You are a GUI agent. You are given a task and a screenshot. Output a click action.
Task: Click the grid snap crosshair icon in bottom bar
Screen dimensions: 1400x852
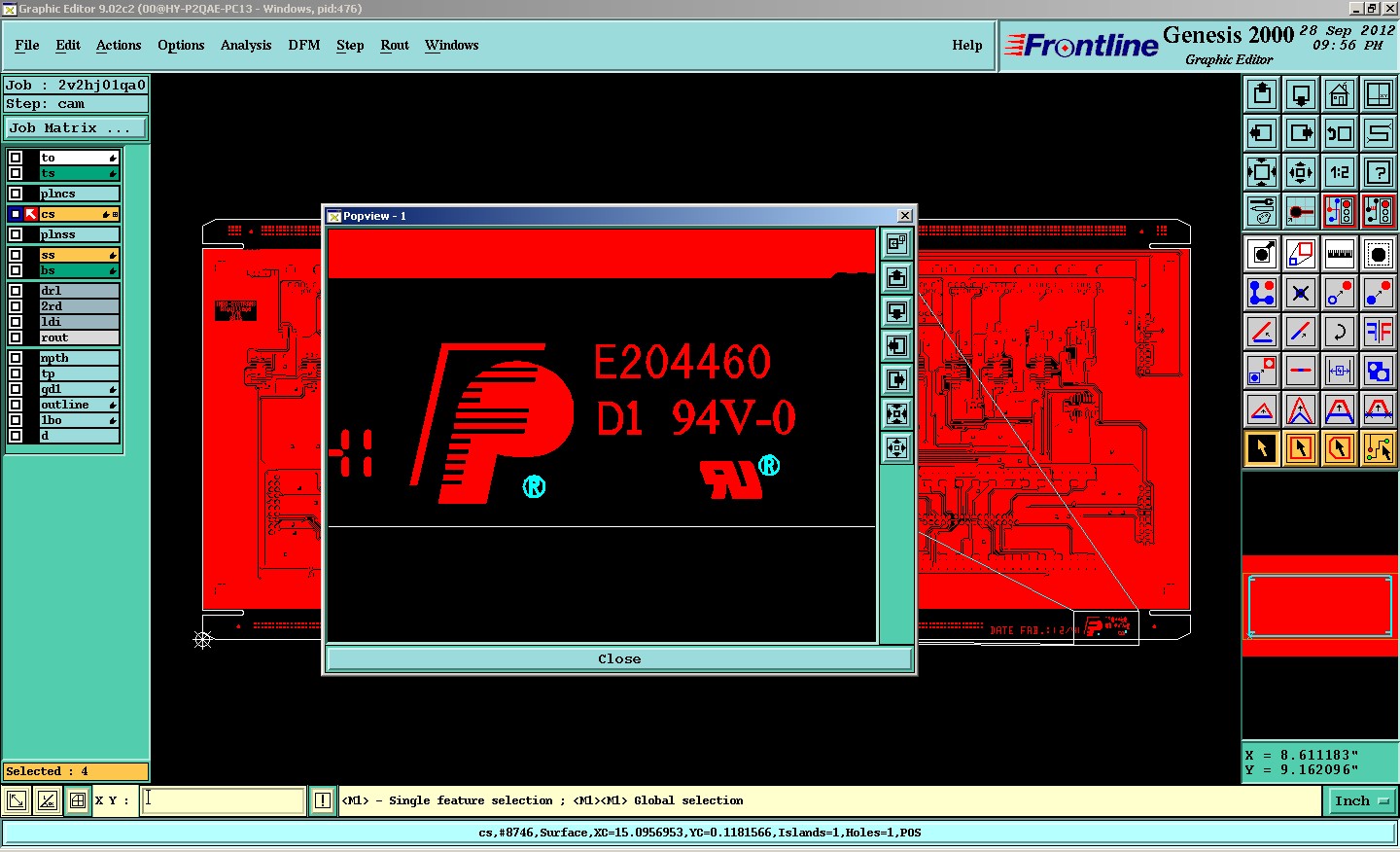(x=78, y=801)
